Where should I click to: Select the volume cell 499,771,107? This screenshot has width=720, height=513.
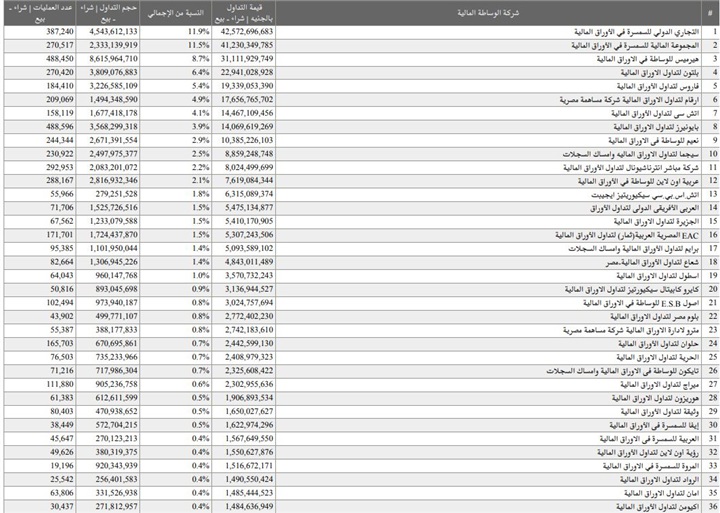click(107, 316)
